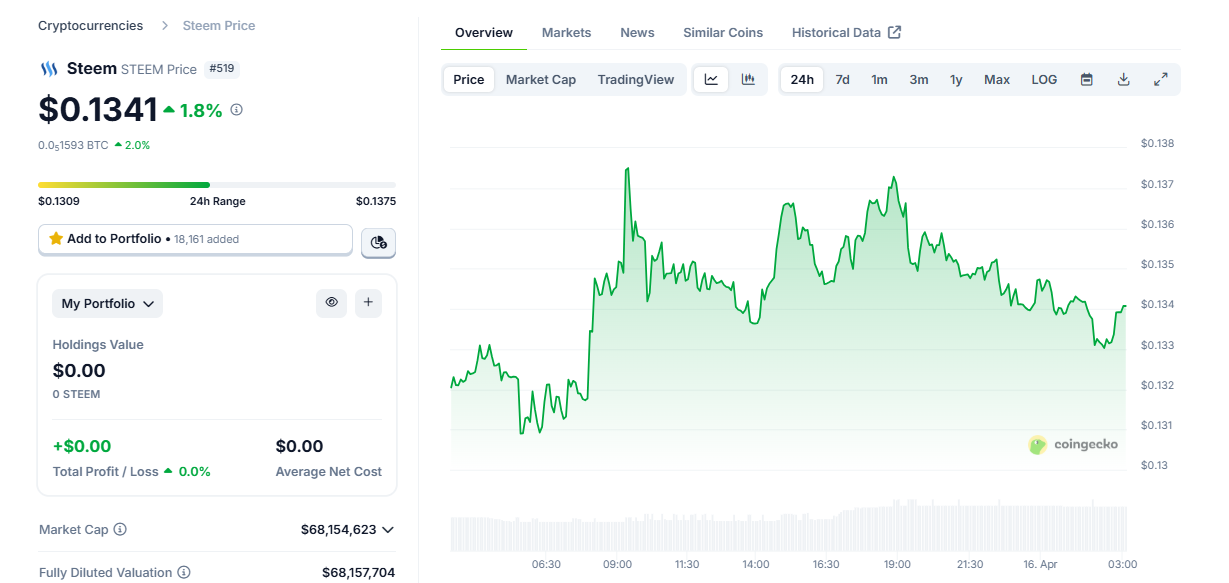Select the 1m time range
Screen dimensions: 1229x583
(880, 80)
